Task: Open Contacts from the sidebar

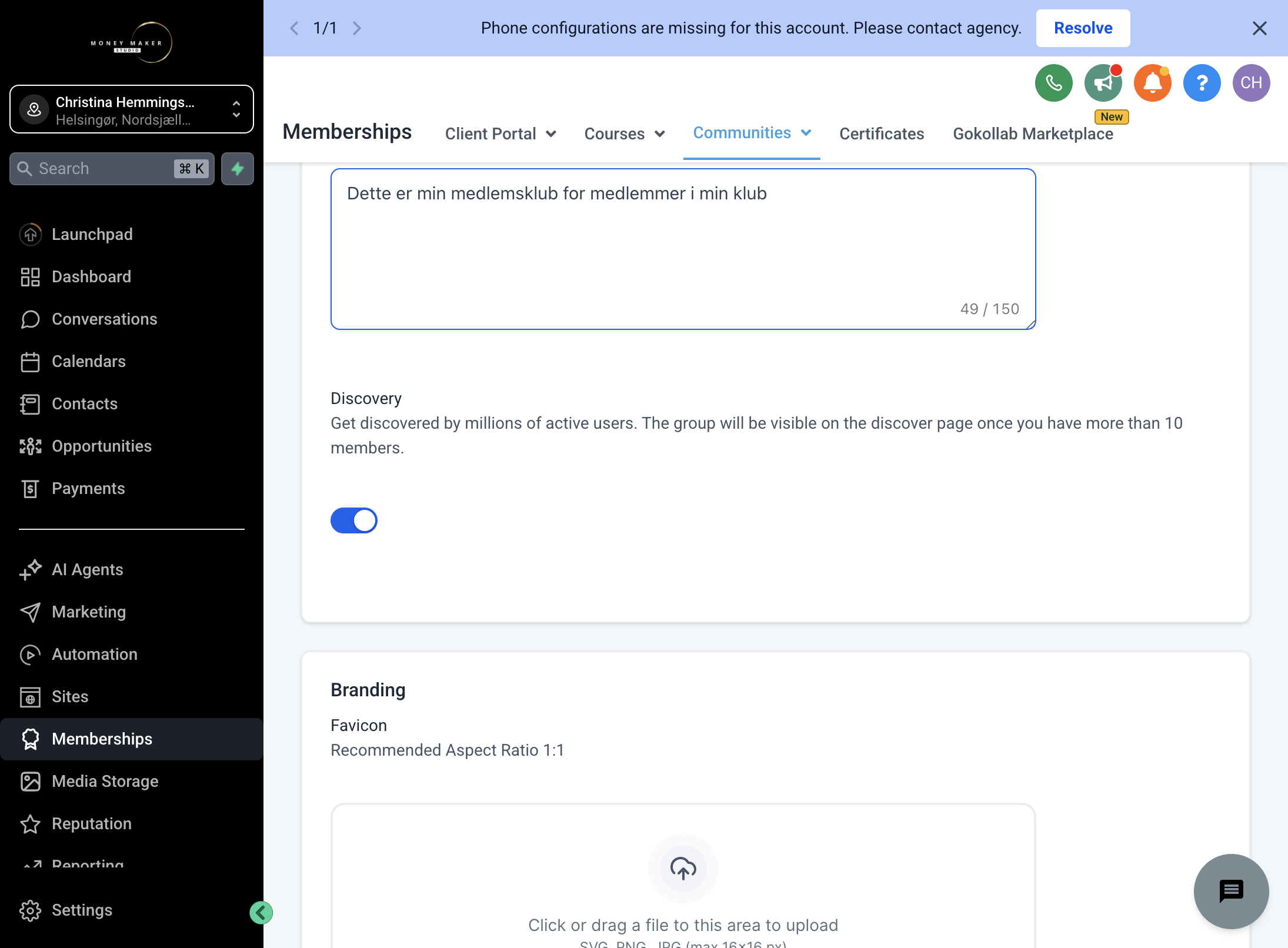Action: (132, 403)
